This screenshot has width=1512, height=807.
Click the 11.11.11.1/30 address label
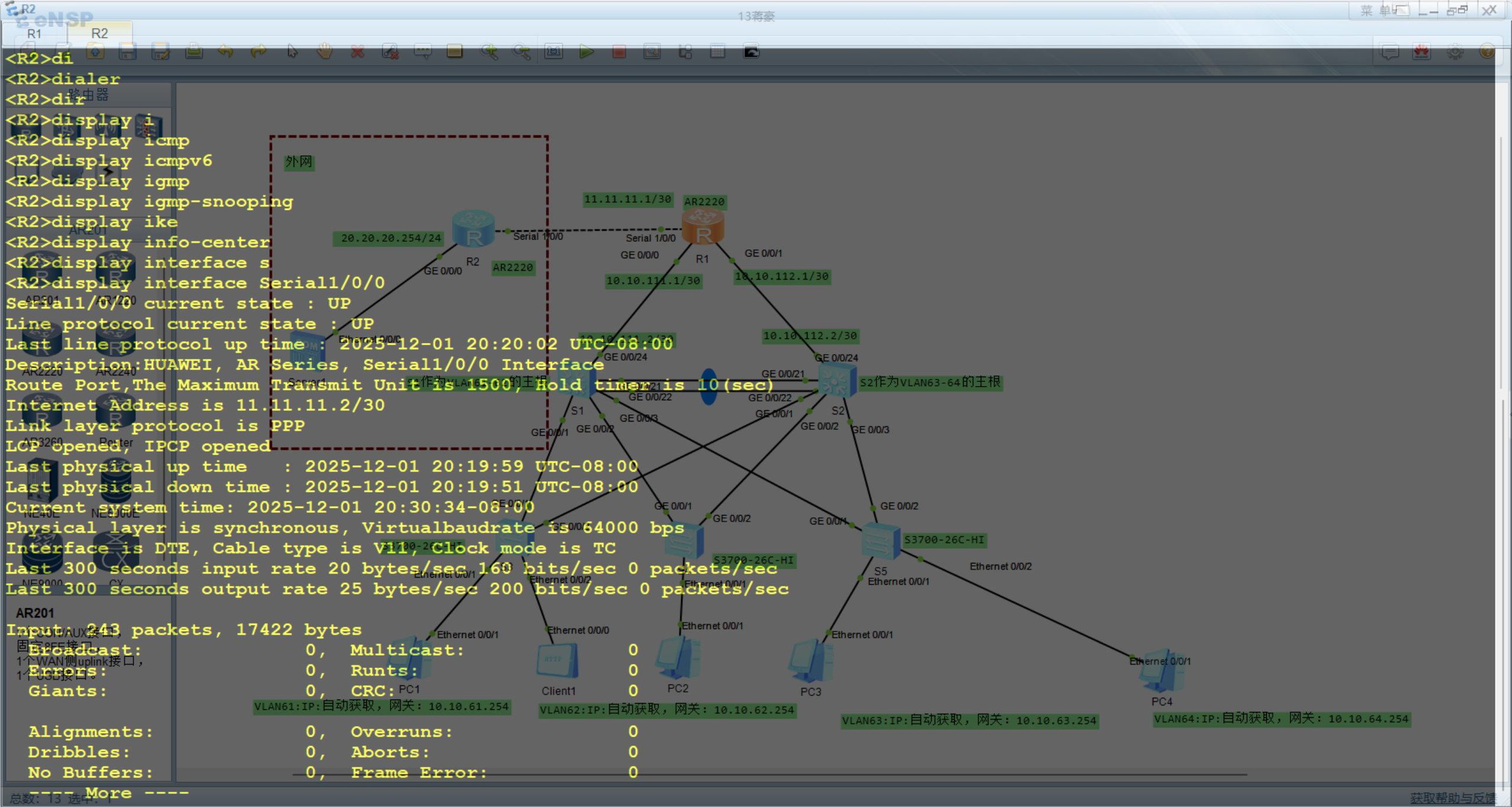[x=627, y=199]
